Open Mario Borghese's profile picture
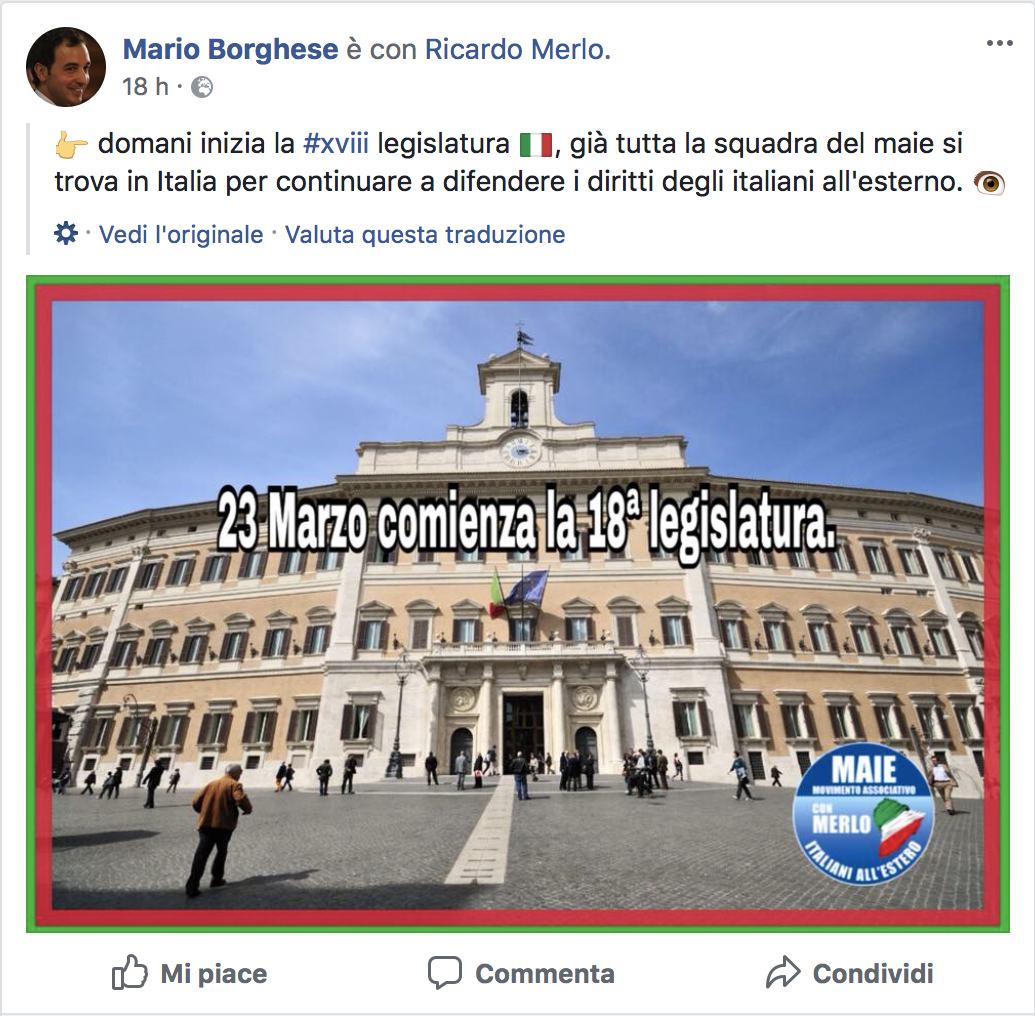This screenshot has height=1016, width=1035. coord(66,67)
